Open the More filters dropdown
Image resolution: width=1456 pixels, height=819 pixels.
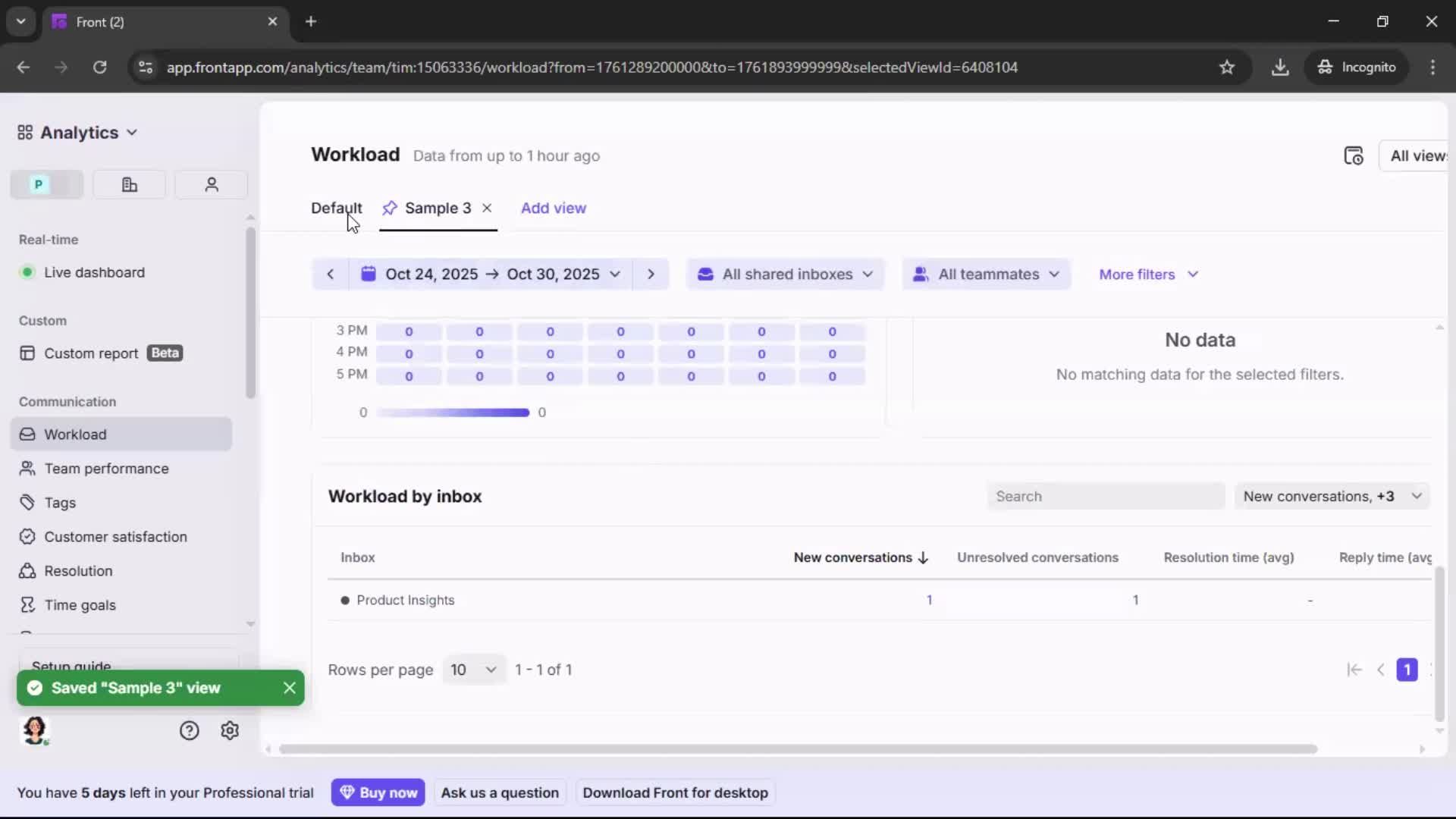(x=1148, y=274)
